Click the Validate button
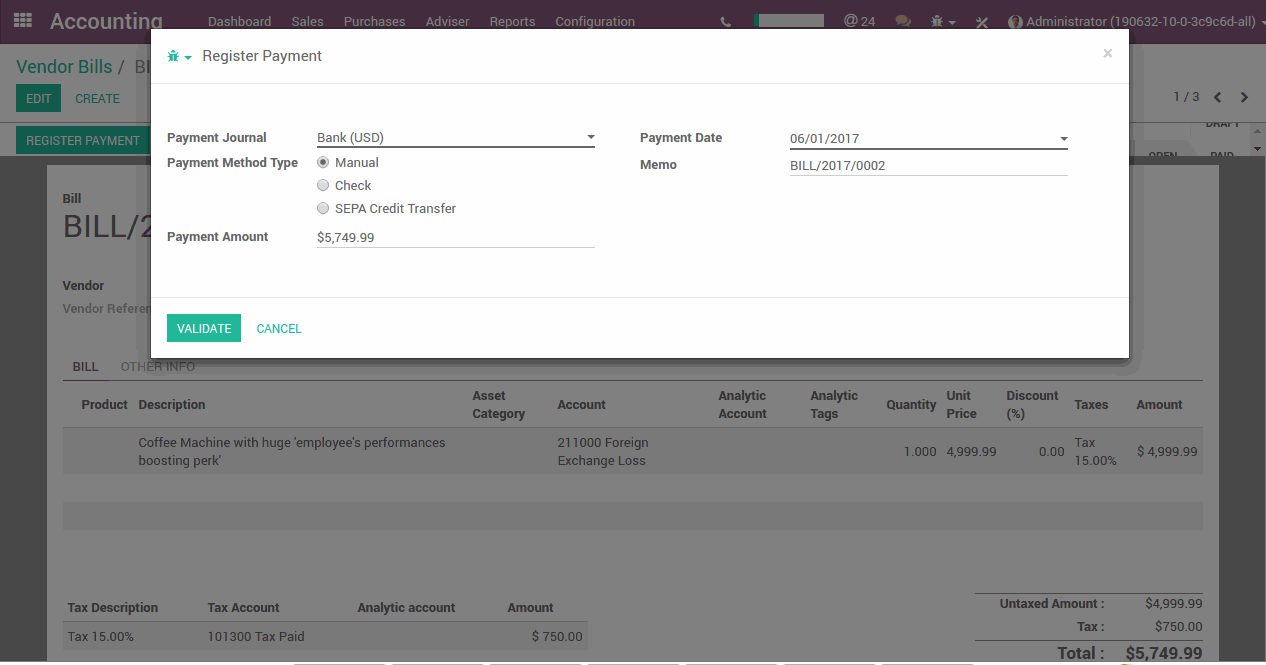Screen dimensions: 1266x665 204,328
